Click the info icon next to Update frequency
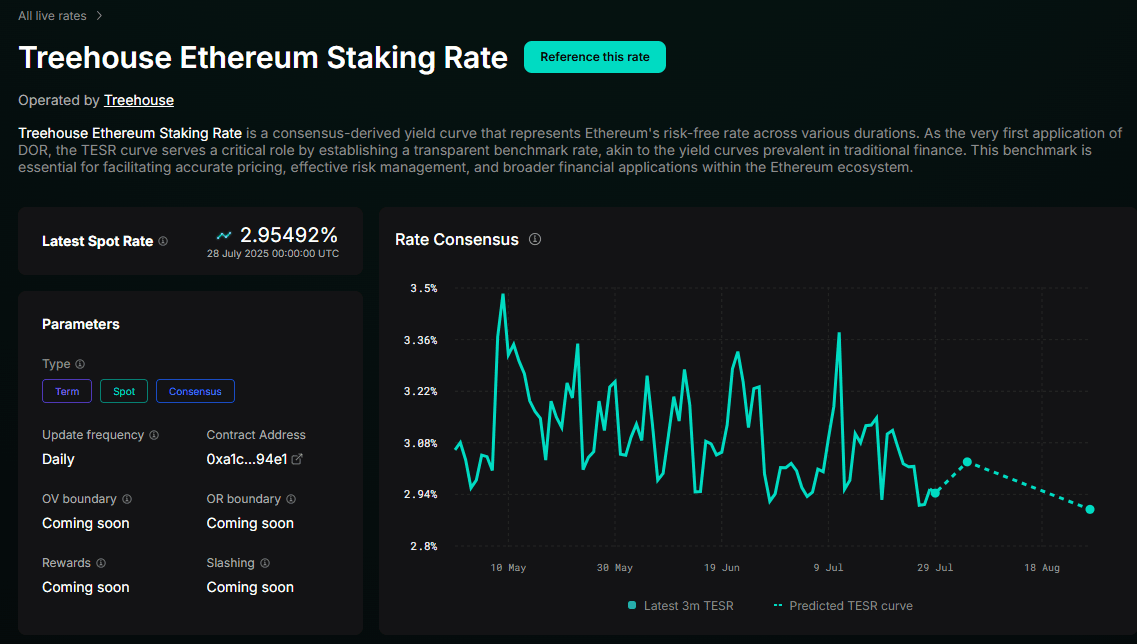The image size is (1137, 644). pyautogui.click(x=154, y=435)
